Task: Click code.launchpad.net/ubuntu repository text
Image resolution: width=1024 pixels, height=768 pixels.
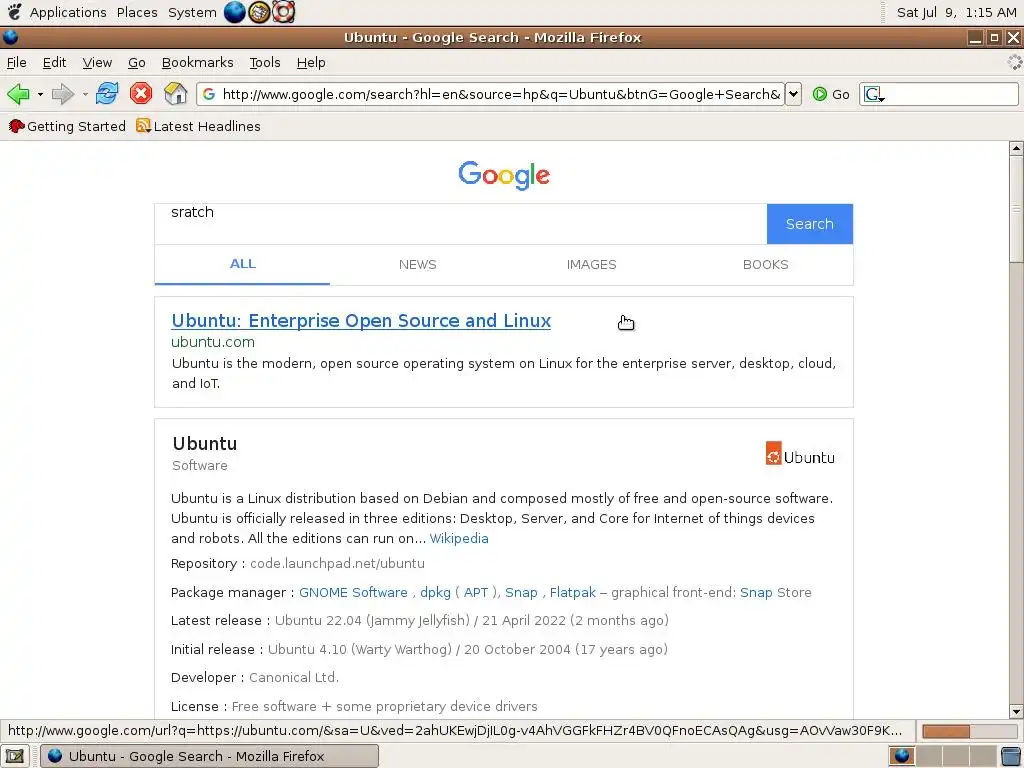Action: click(x=337, y=564)
